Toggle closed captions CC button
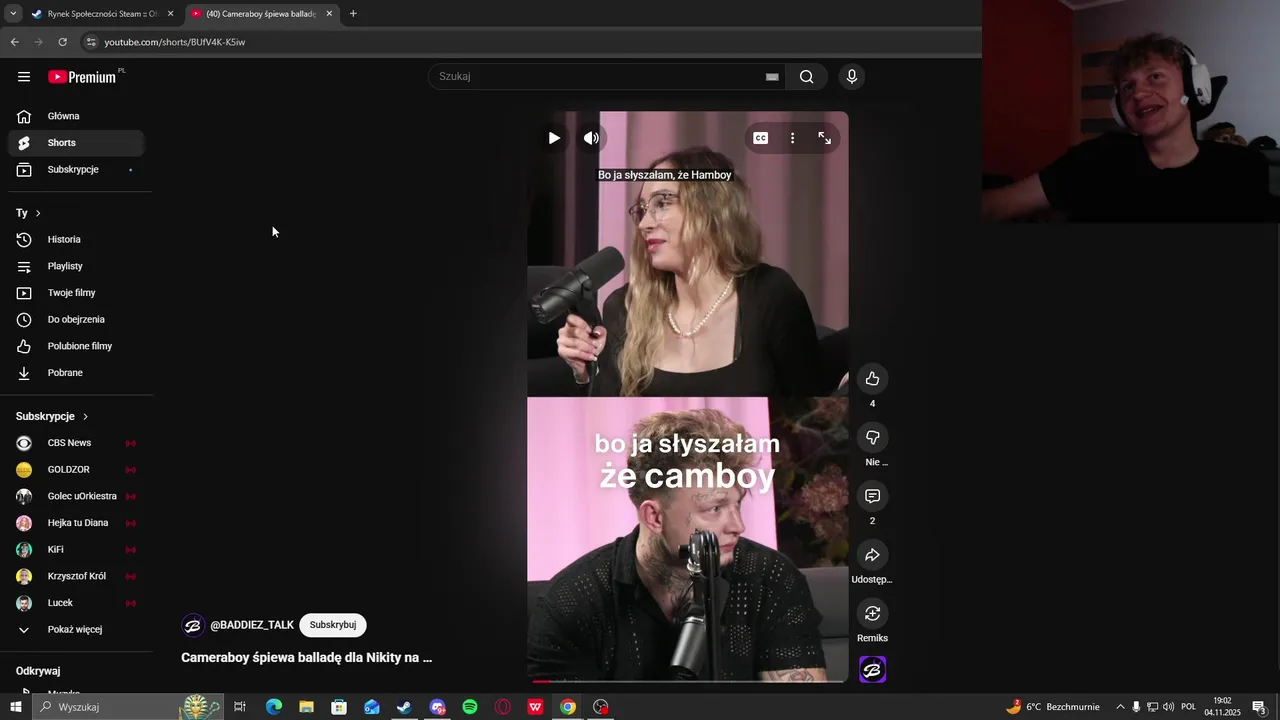The image size is (1280, 720). click(x=761, y=138)
